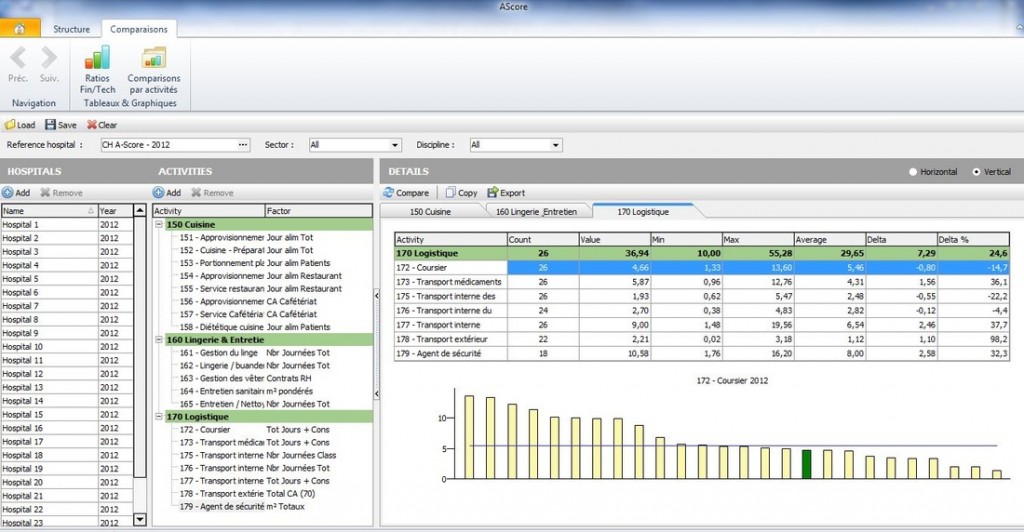Collapse the 150 Cuisine group

[x=159, y=225]
